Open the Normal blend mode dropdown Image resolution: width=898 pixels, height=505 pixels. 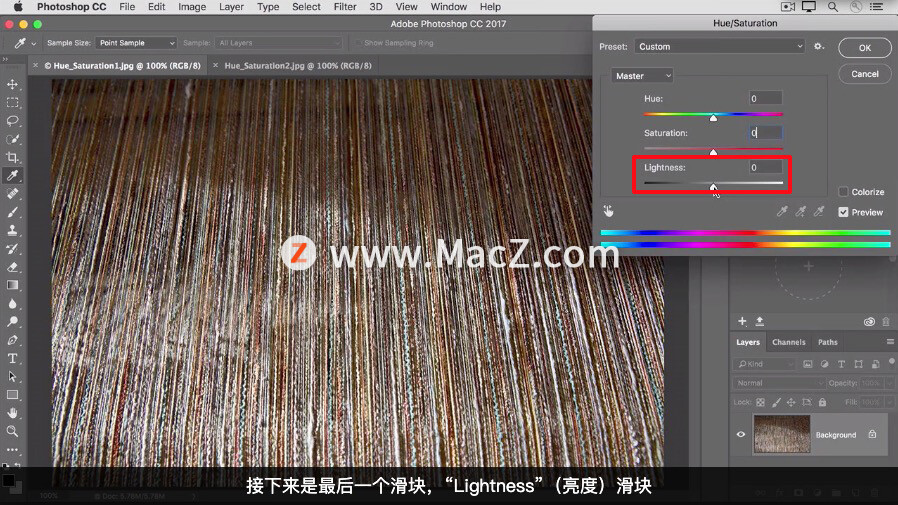pyautogui.click(x=779, y=383)
